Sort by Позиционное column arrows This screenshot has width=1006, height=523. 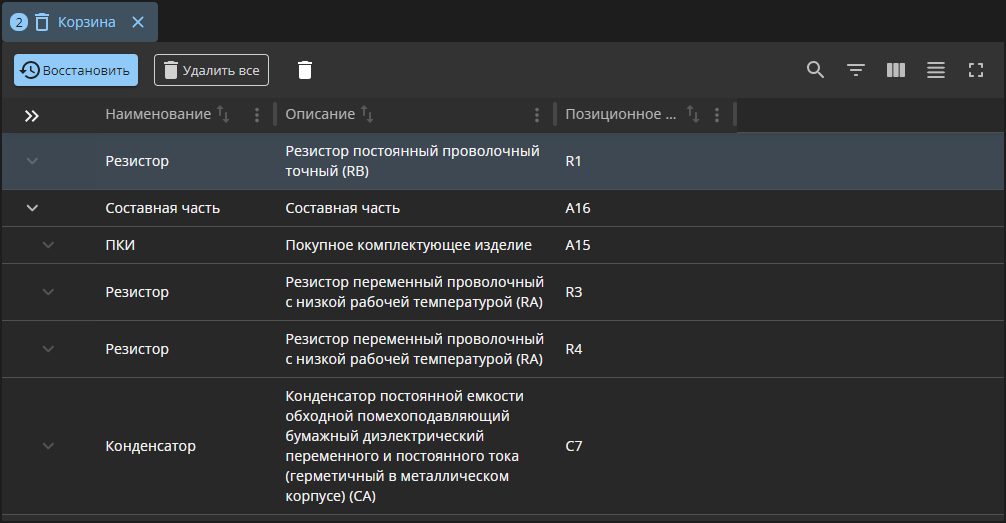pyautogui.click(x=692, y=114)
